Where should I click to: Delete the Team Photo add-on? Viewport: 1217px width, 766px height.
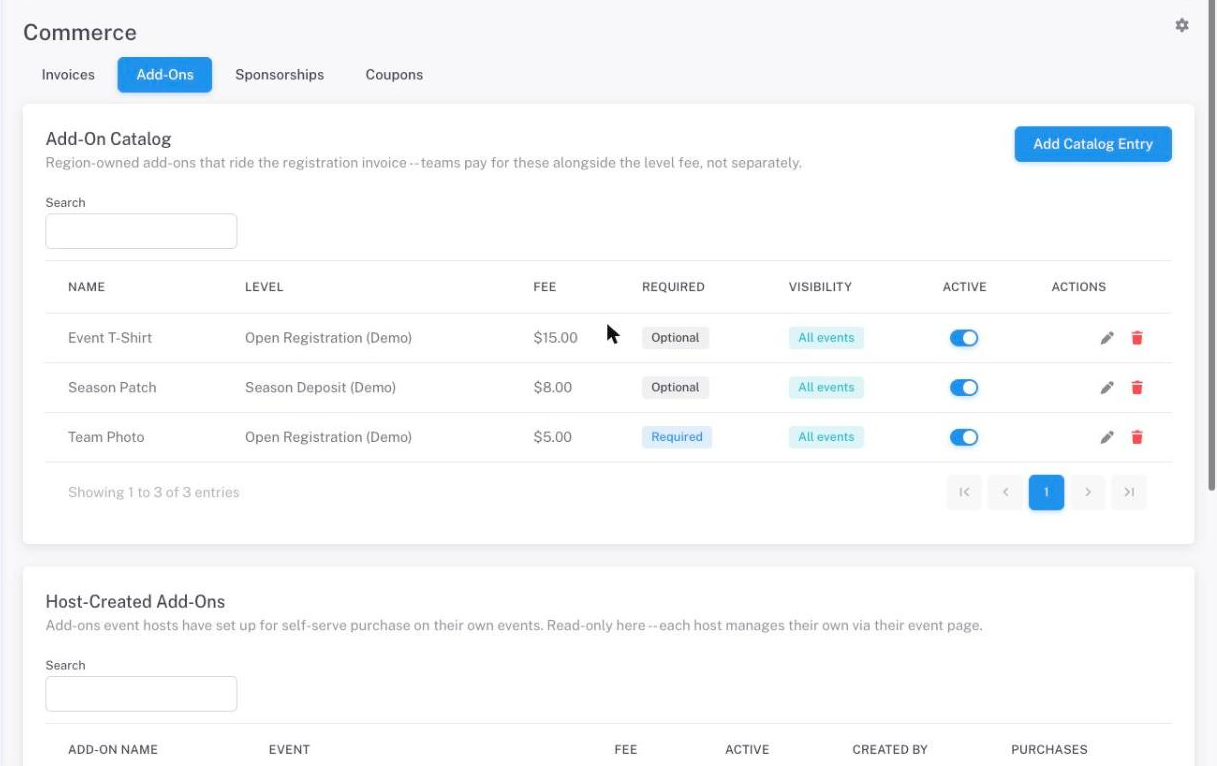point(1137,437)
